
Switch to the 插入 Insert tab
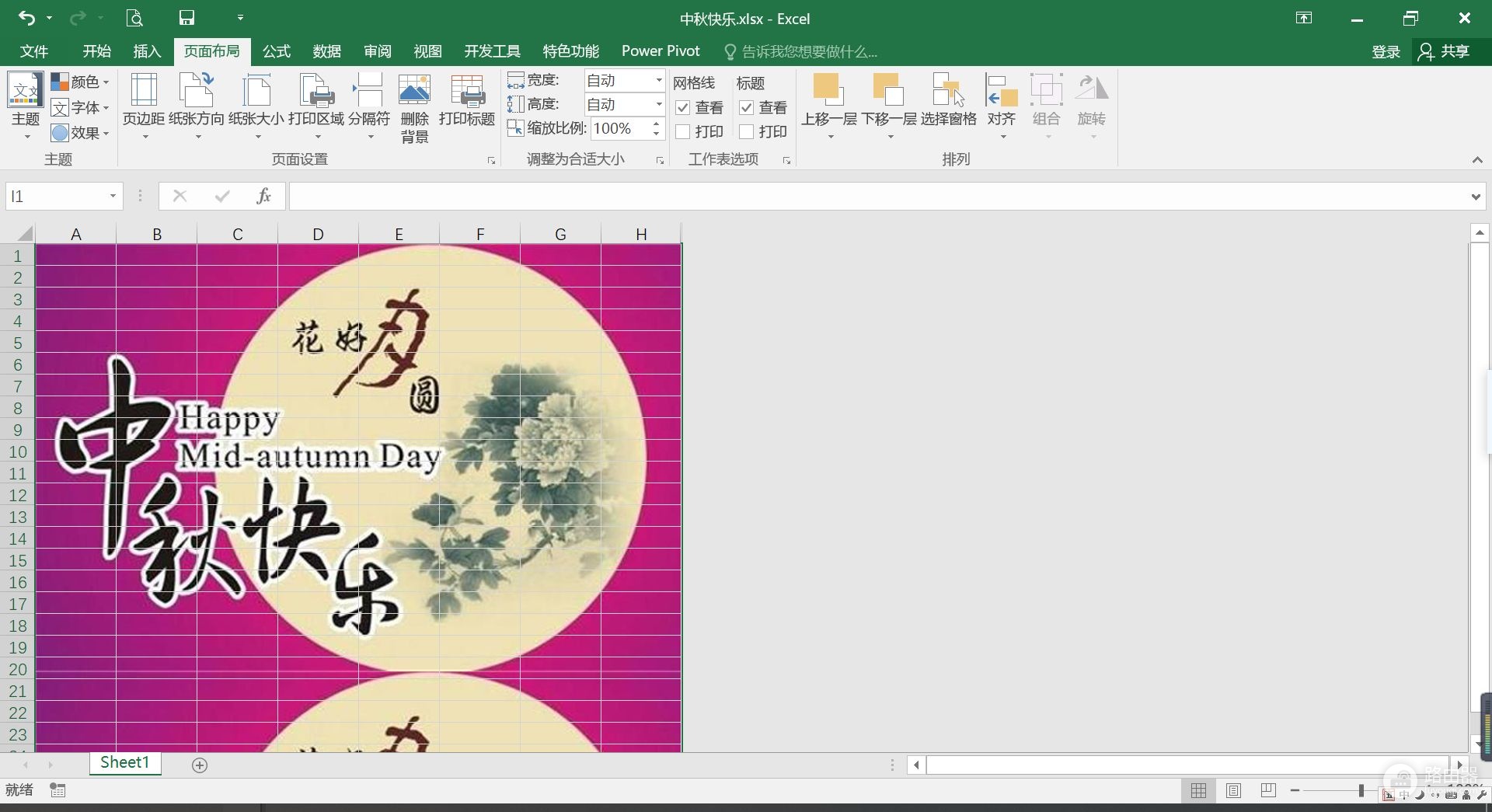147,51
